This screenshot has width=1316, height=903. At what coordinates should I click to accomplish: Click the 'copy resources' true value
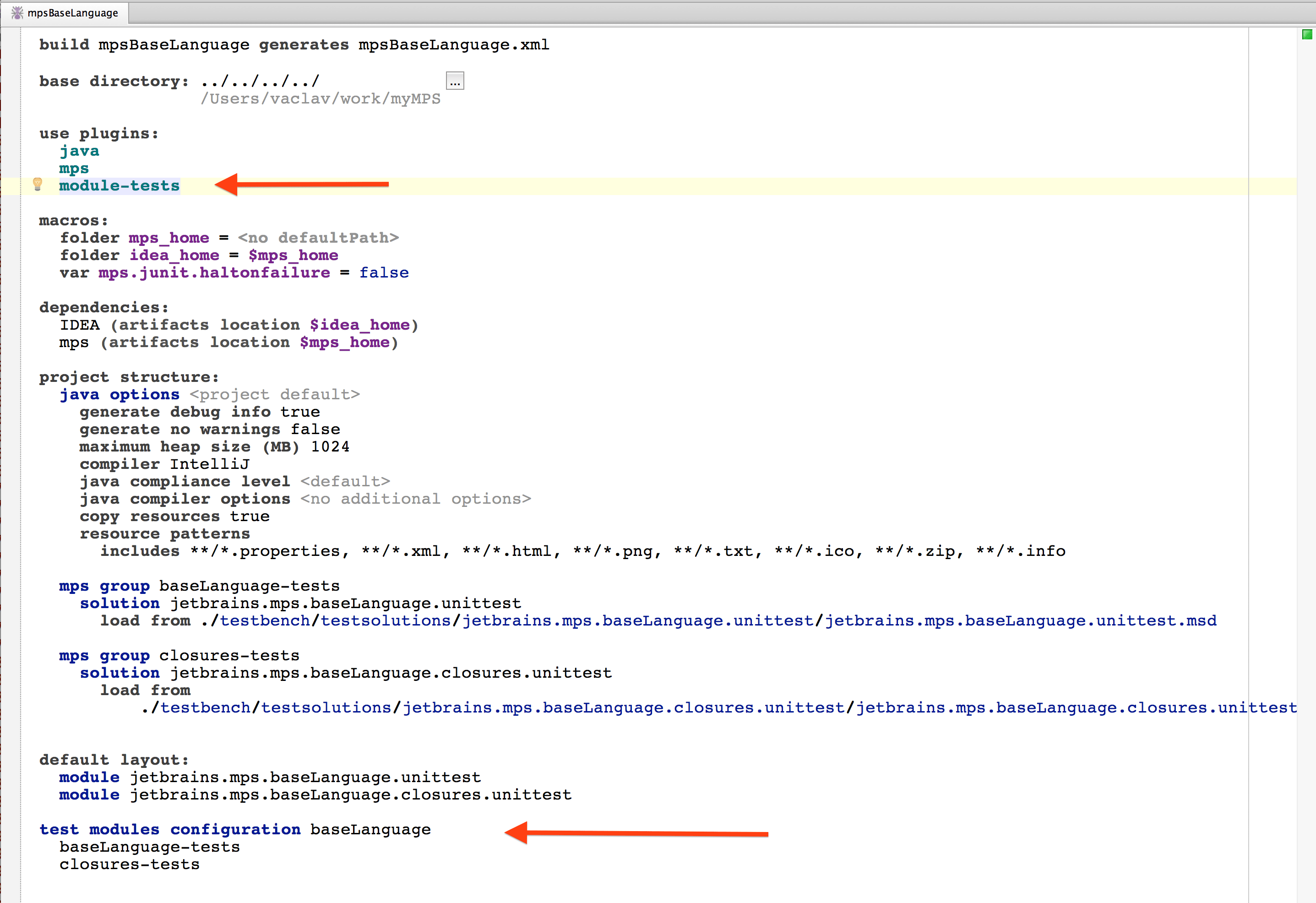pyautogui.click(x=249, y=517)
